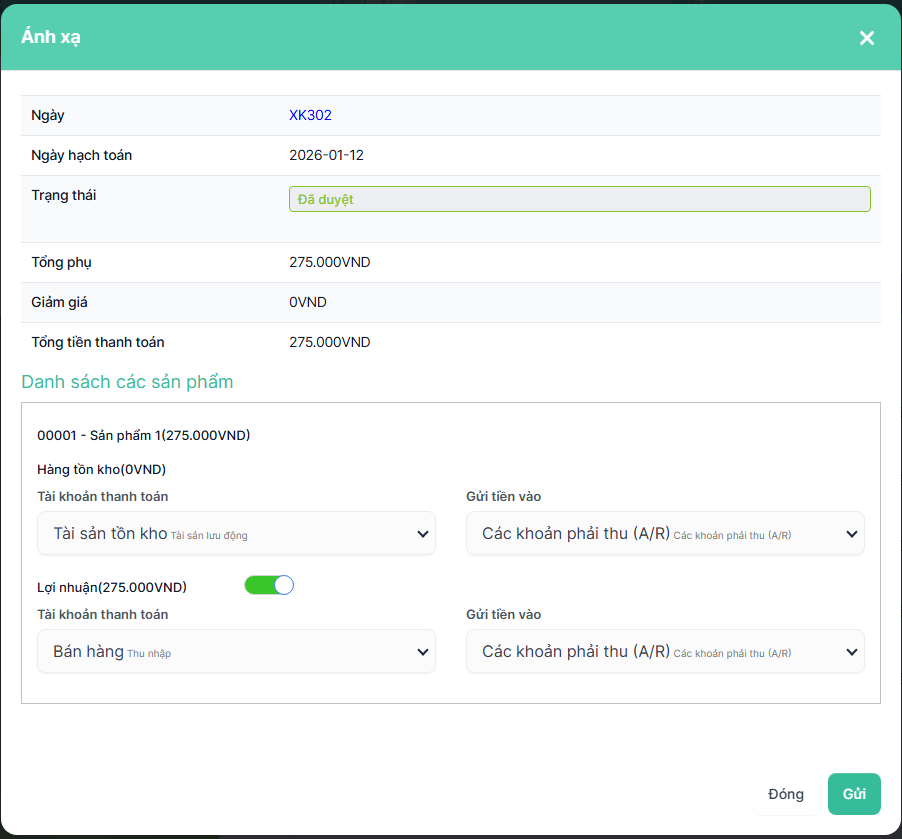The width and height of the screenshot is (902, 839).
Task: Expand Gửi tiền vào dropdown under Hàng tồn kho
Action: pos(665,534)
